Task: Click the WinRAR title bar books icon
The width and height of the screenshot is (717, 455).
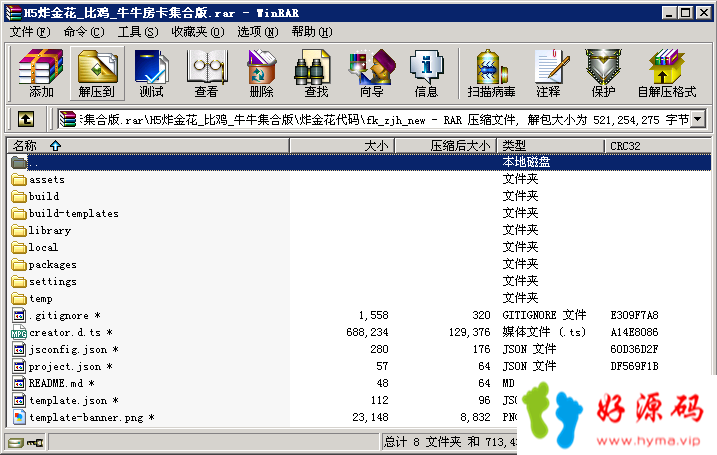Action: (13, 12)
